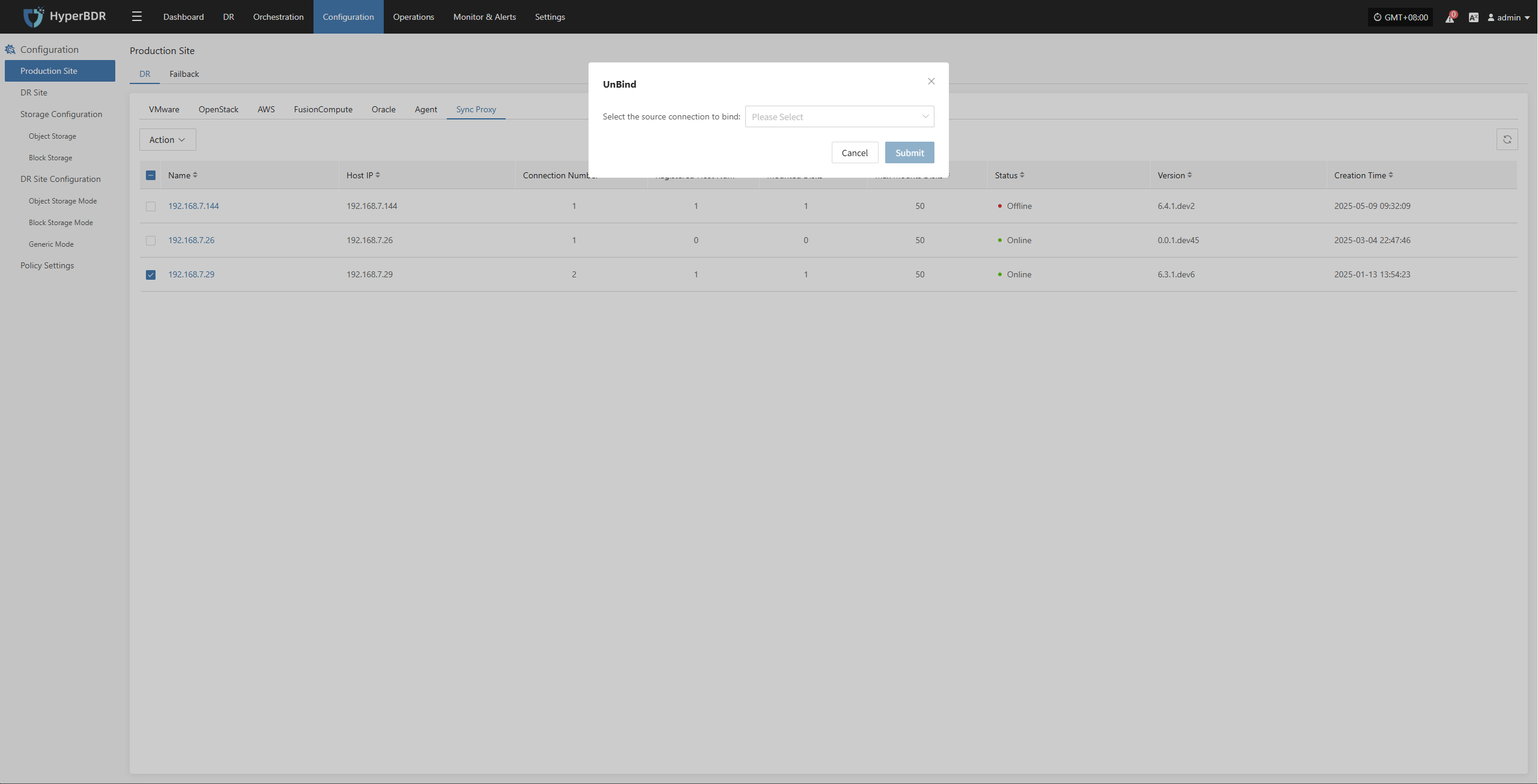Open the admin user menu
The height and width of the screenshot is (784, 1538).
point(1509,17)
